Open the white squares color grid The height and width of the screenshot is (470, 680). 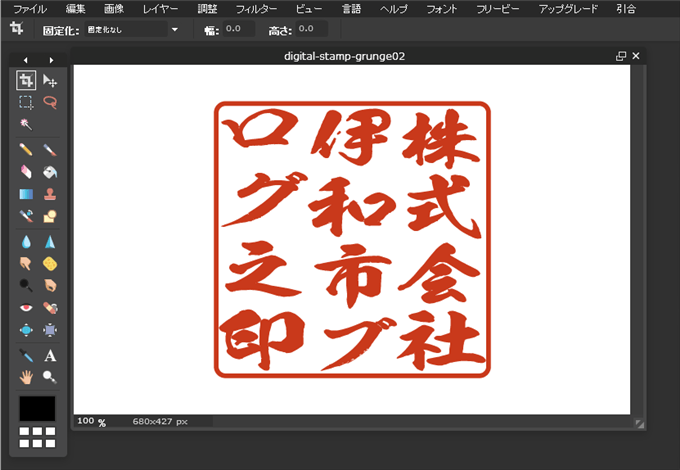pos(37,437)
